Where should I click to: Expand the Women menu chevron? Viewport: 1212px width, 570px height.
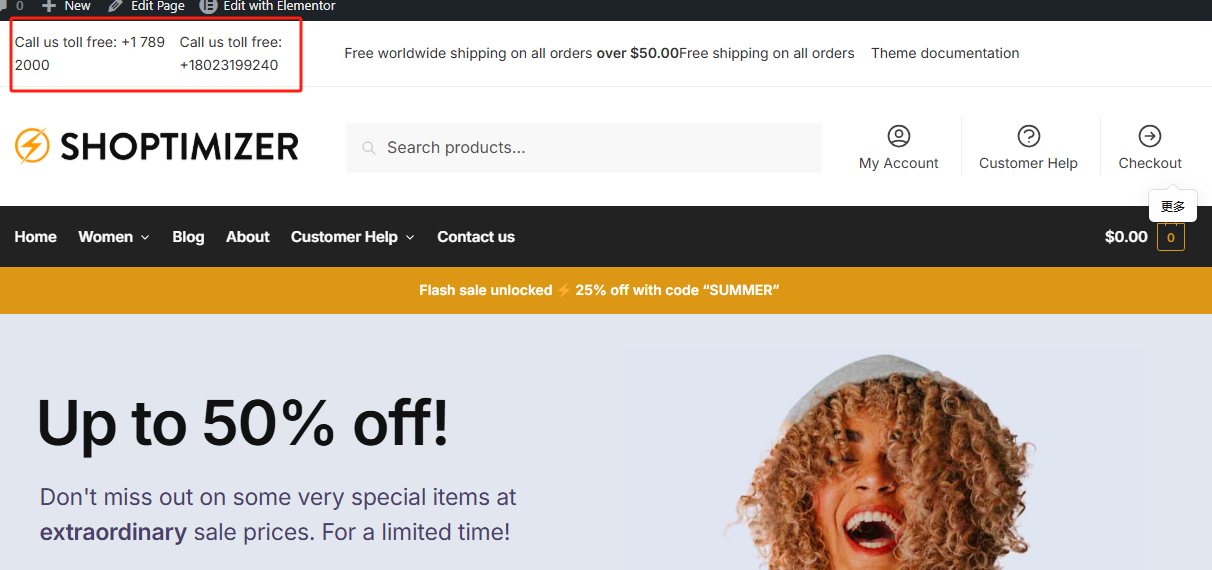click(x=145, y=238)
